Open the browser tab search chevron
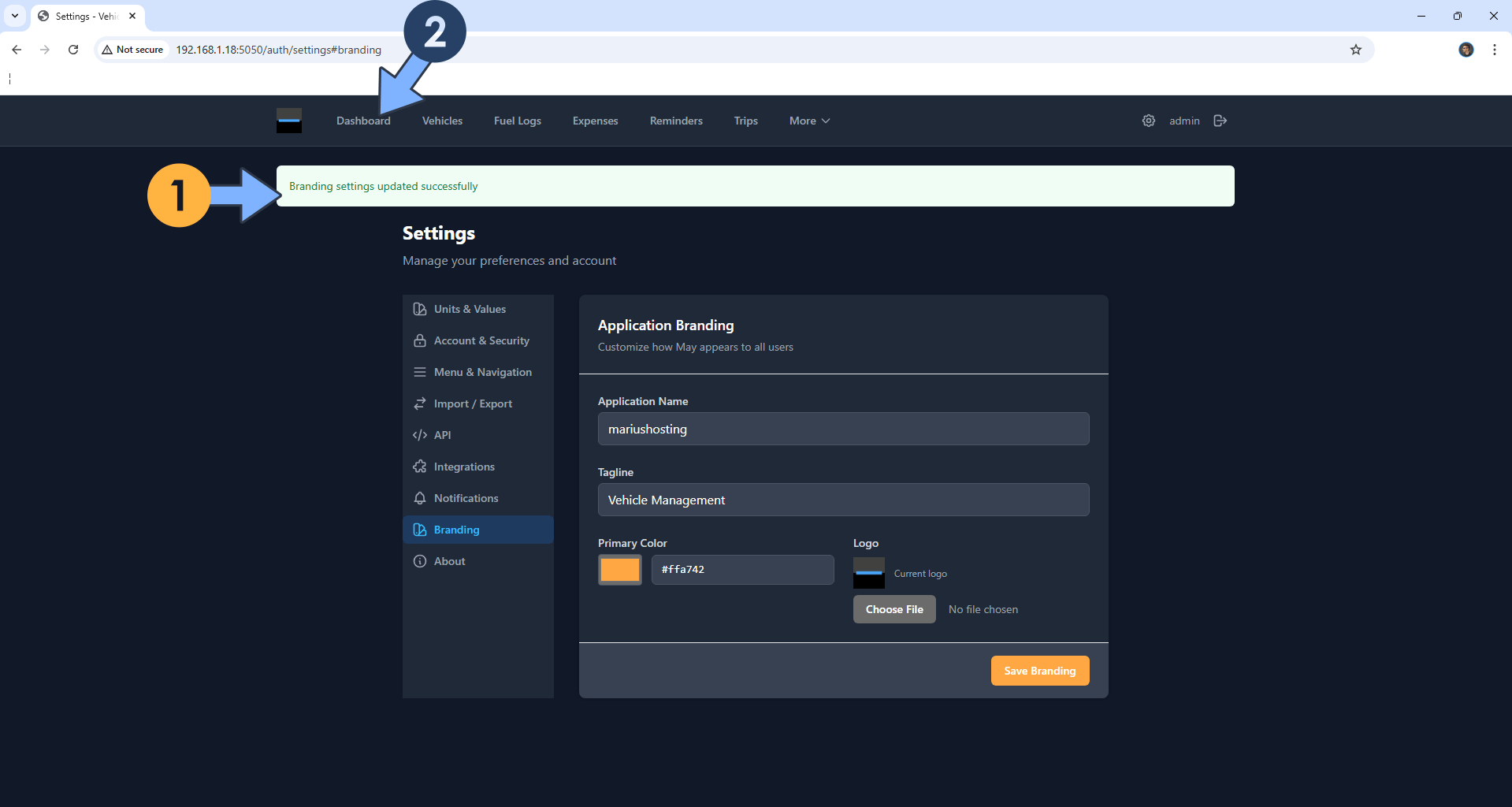 [x=15, y=16]
